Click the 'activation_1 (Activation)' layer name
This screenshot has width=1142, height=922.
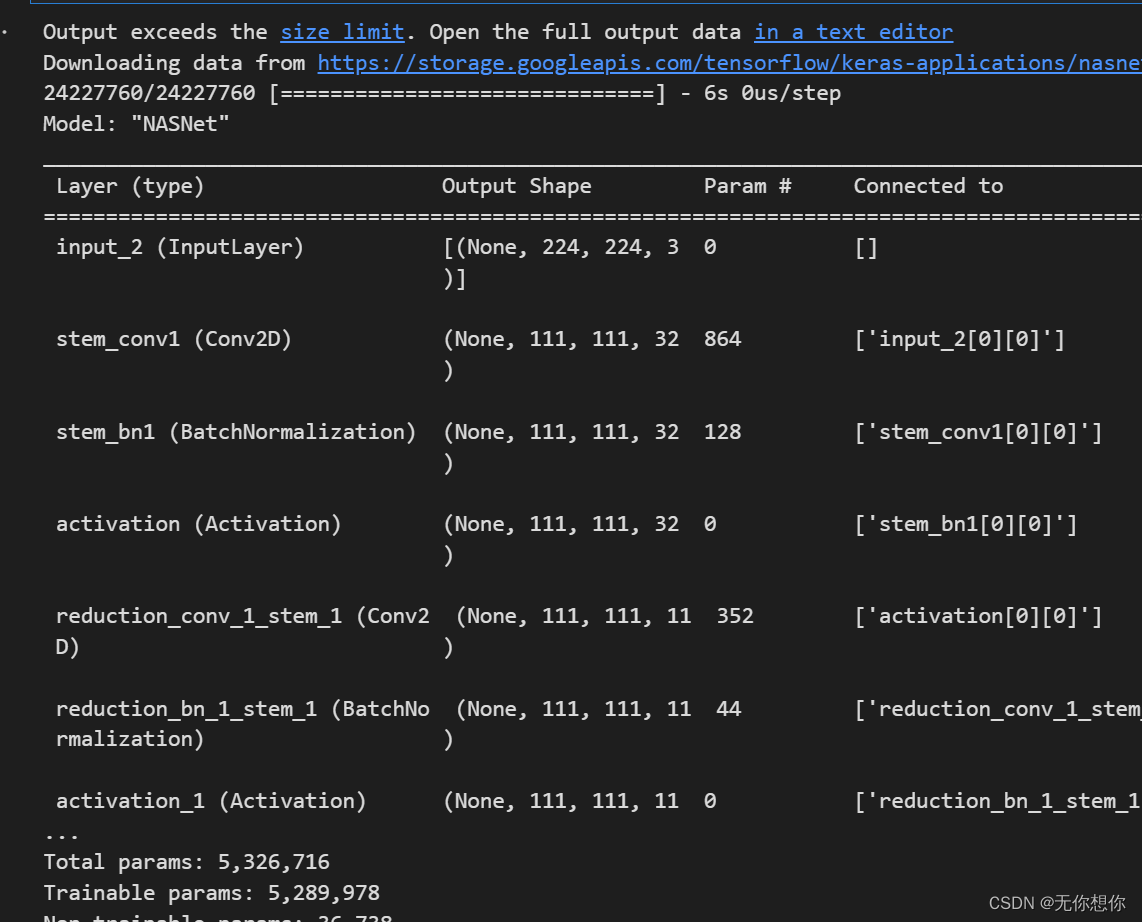click(x=211, y=801)
